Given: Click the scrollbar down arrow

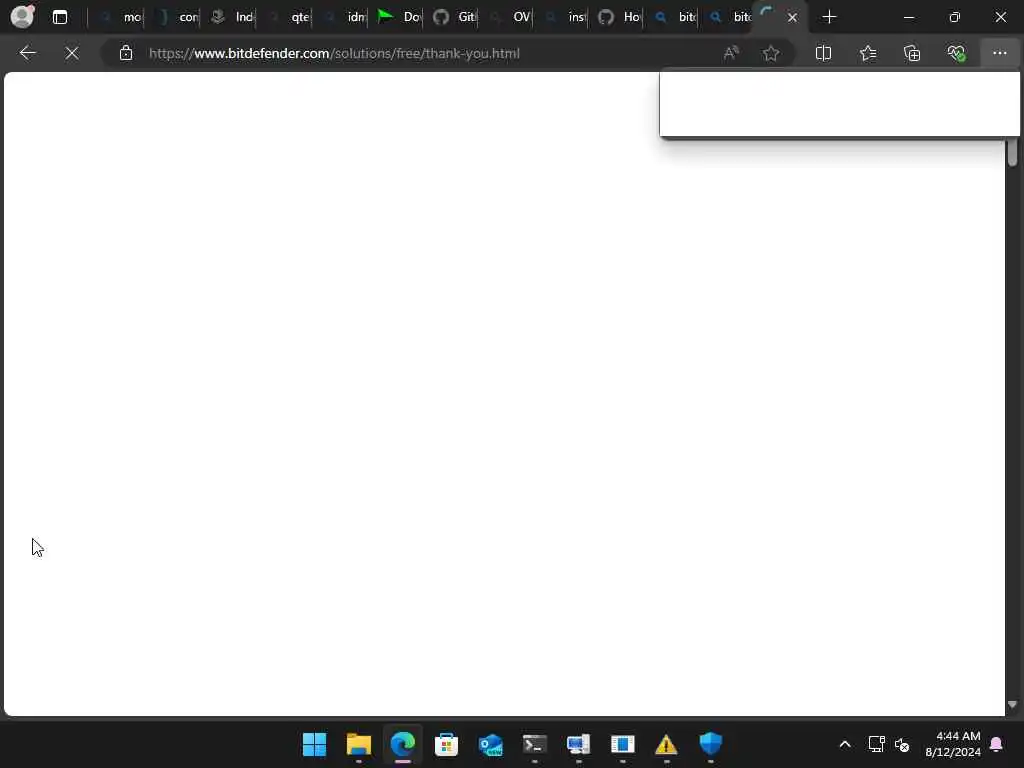Looking at the screenshot, I should click(x=1012, y=705).
